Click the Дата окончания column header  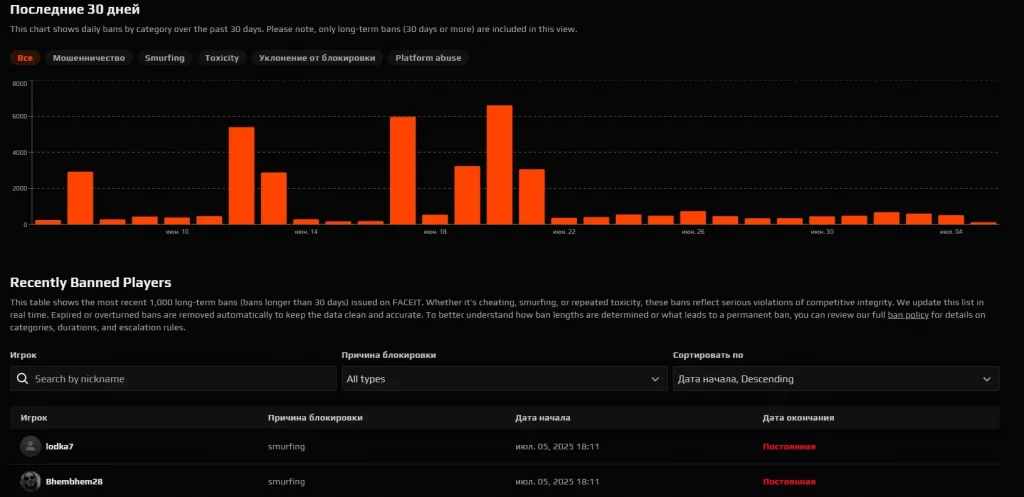798,418
